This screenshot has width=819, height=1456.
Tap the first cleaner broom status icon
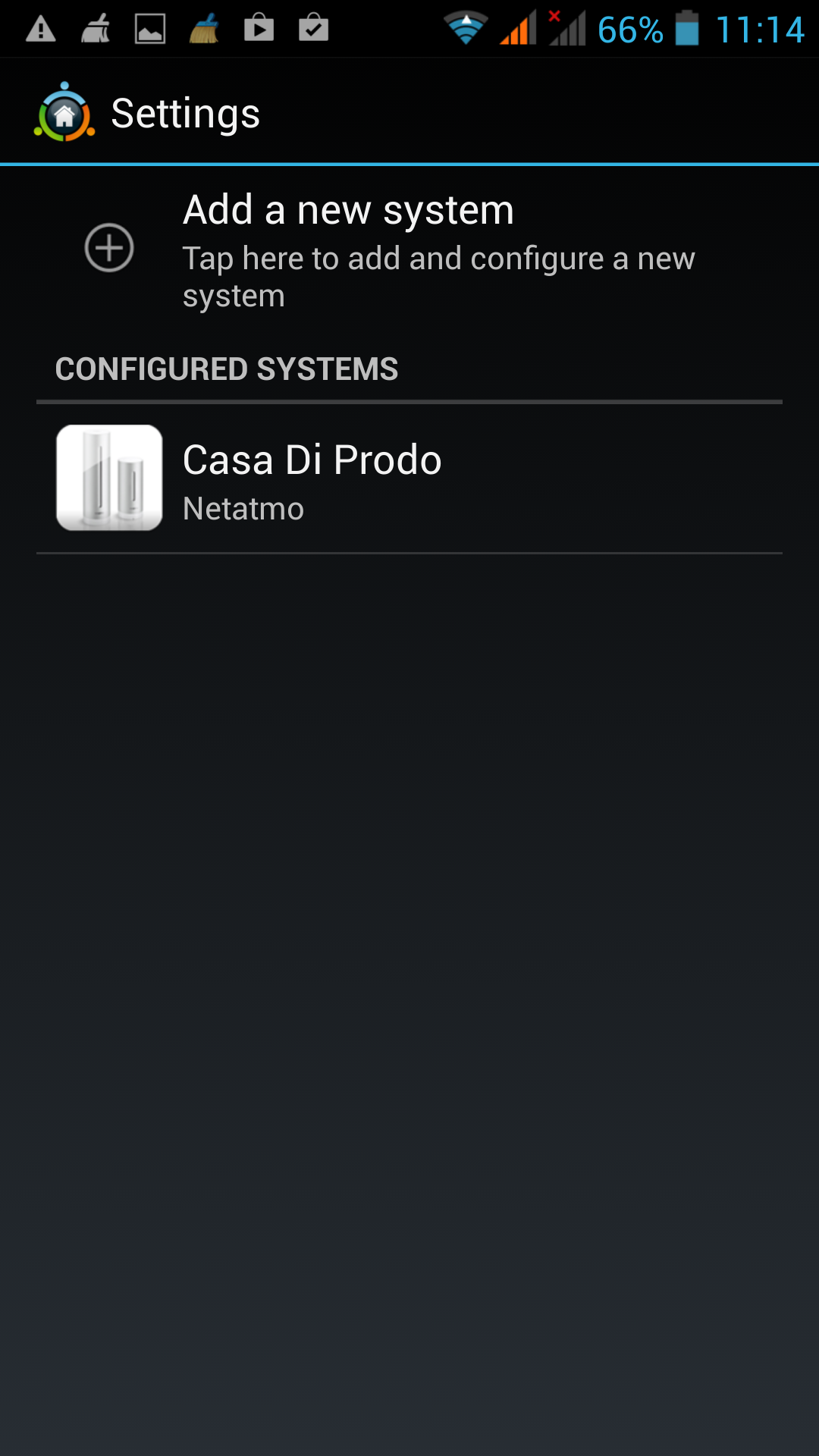pyautogui.click(x=96, y=30)
